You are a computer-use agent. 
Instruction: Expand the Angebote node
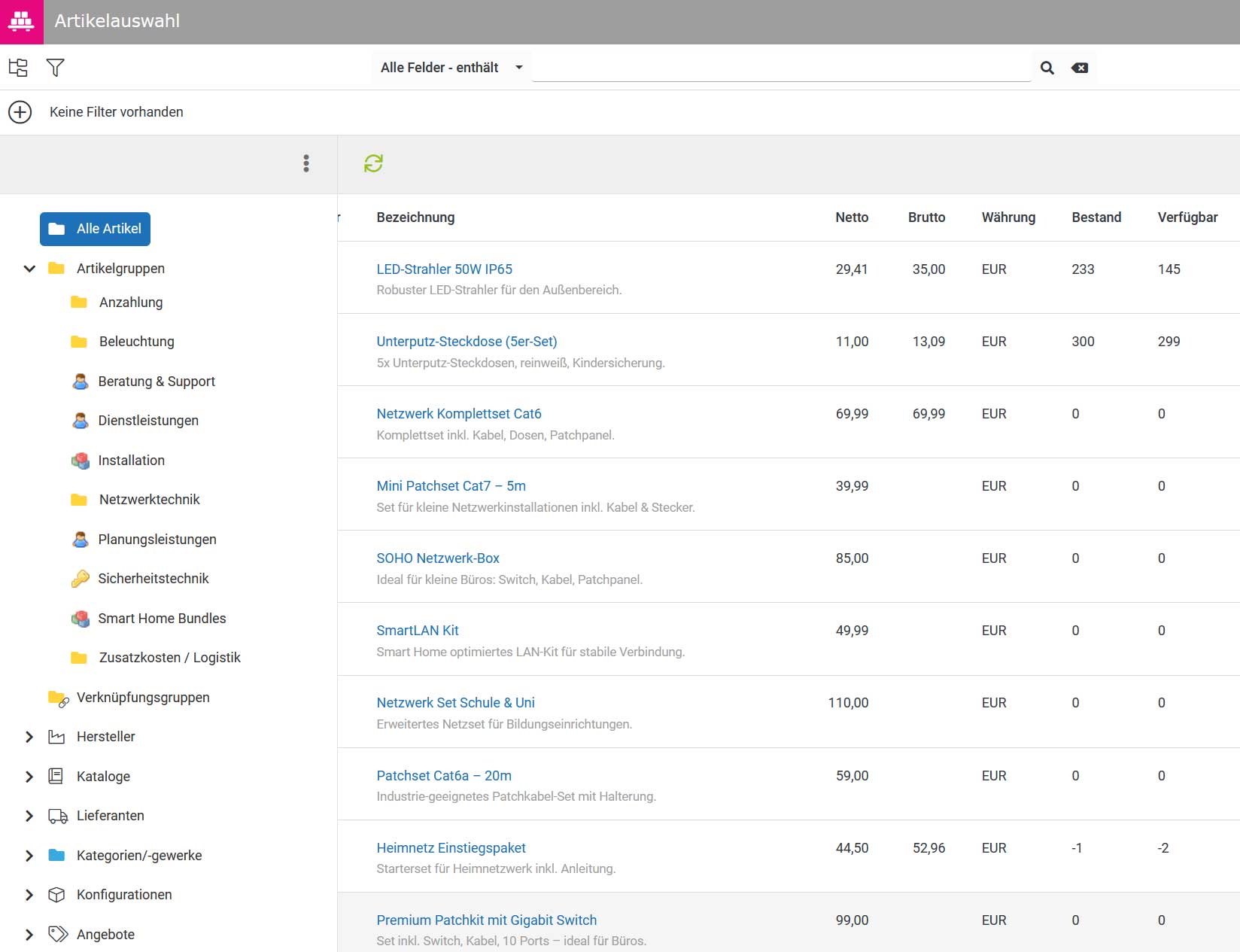29,935
